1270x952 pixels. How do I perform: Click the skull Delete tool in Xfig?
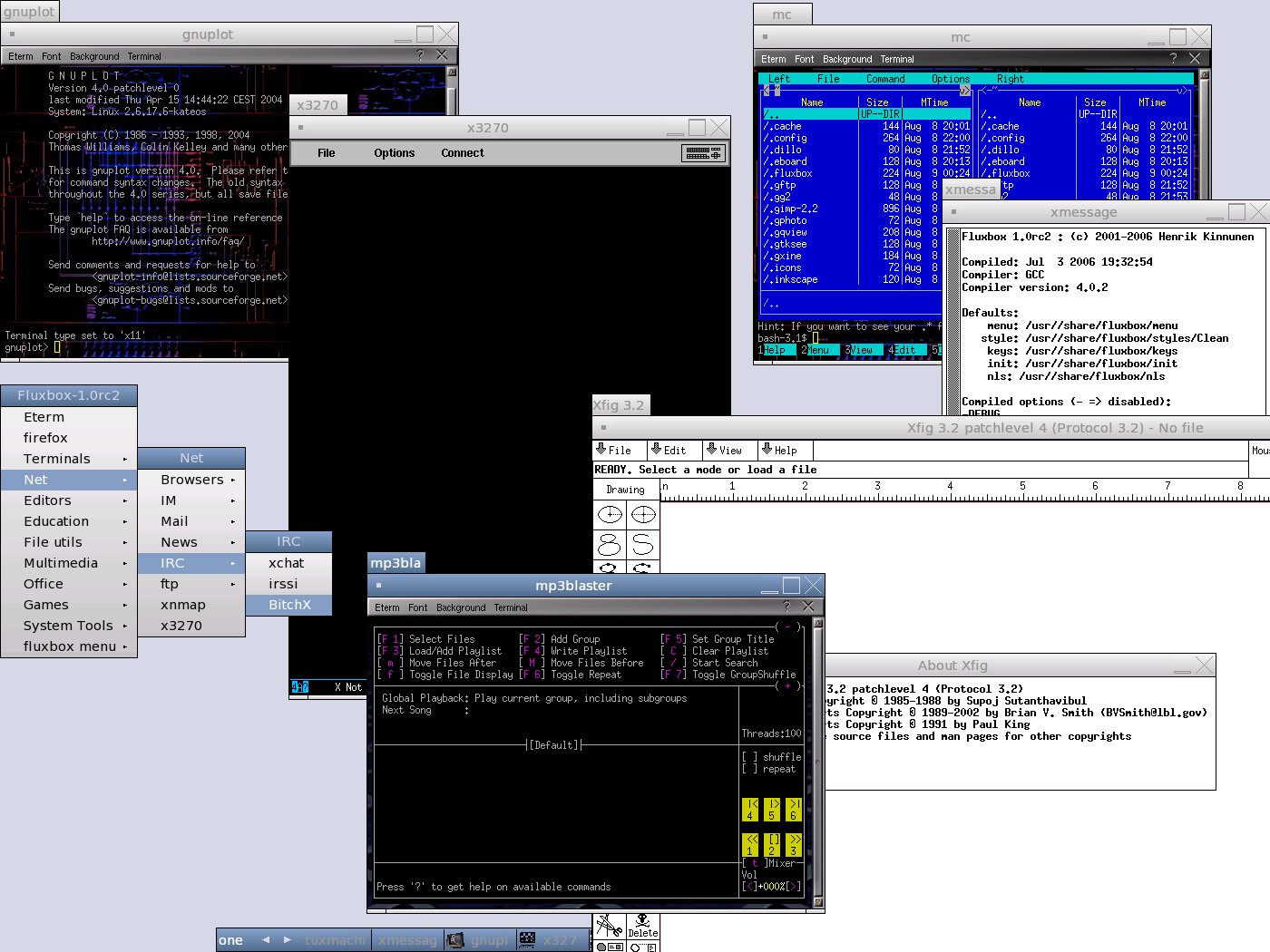click(x=643, y=927)
